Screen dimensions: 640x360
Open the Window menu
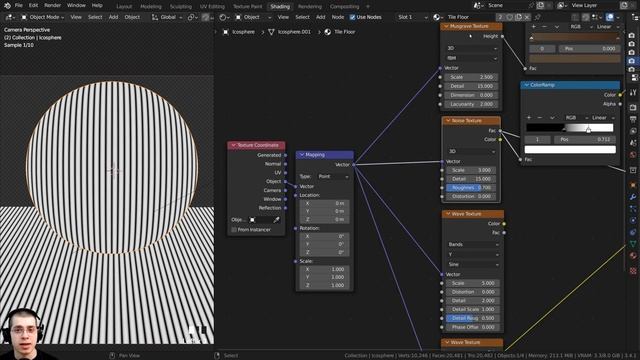76,6
